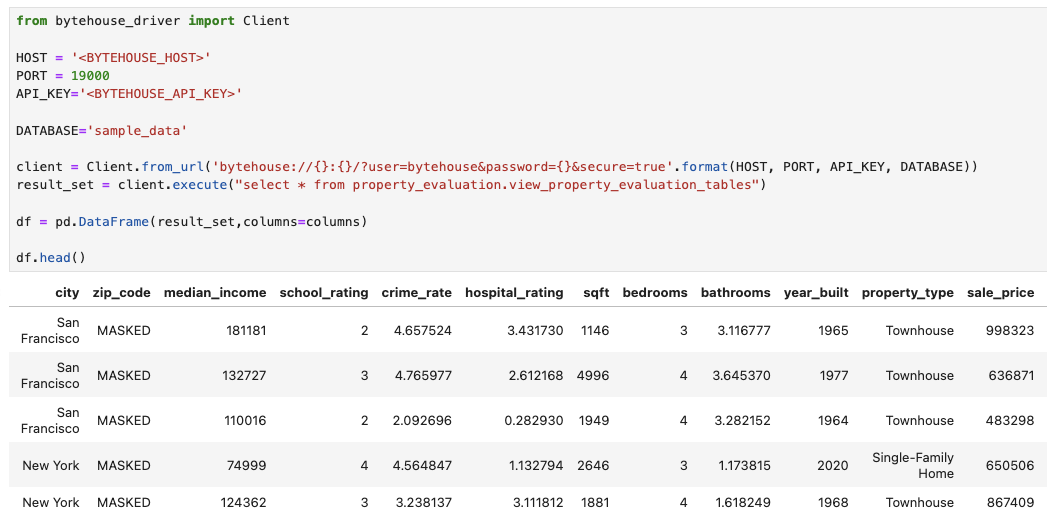Select median income value 74999
Screen dimensions: 1047x531
click(x=248, y=466)
